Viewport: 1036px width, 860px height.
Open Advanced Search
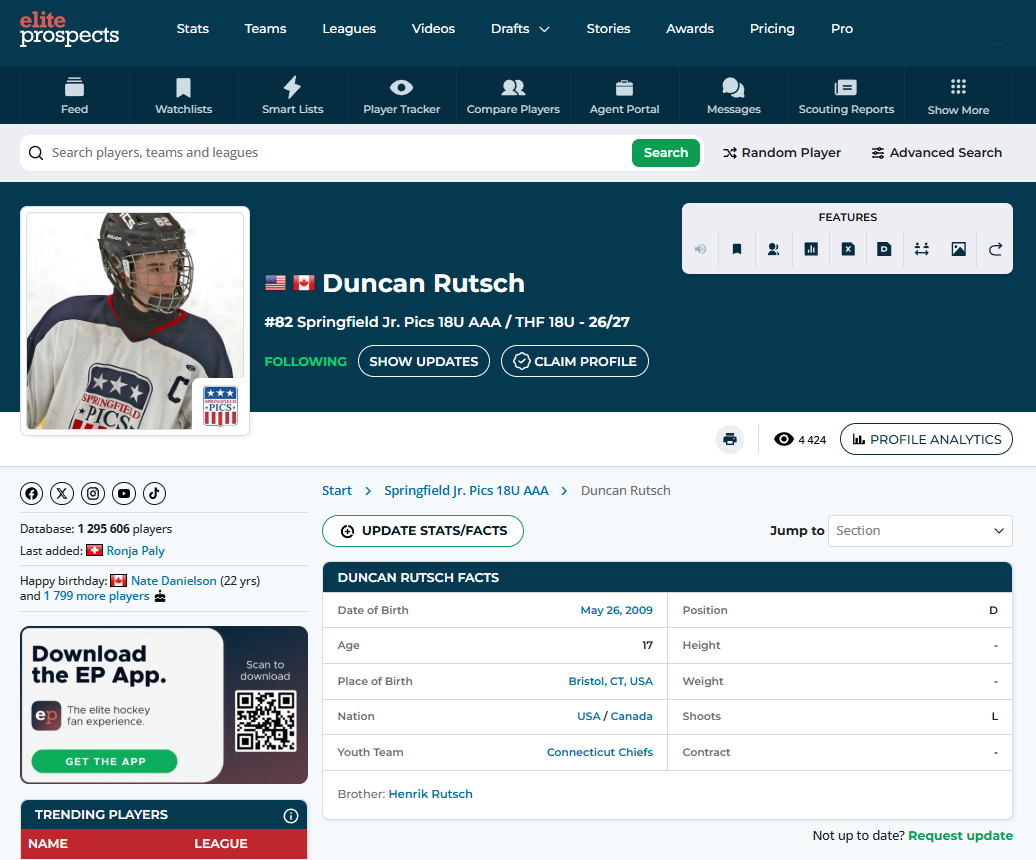(x=936, y=153)
